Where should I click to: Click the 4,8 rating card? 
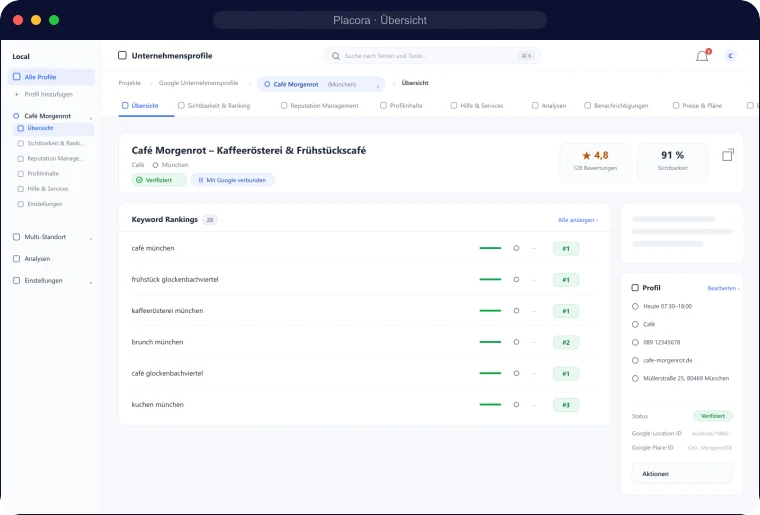[x=595, y=162]
